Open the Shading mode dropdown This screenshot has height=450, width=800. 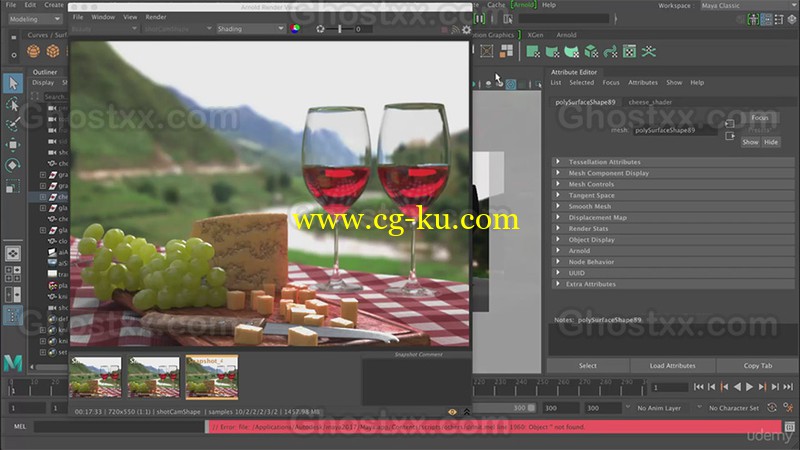point(250,29)
